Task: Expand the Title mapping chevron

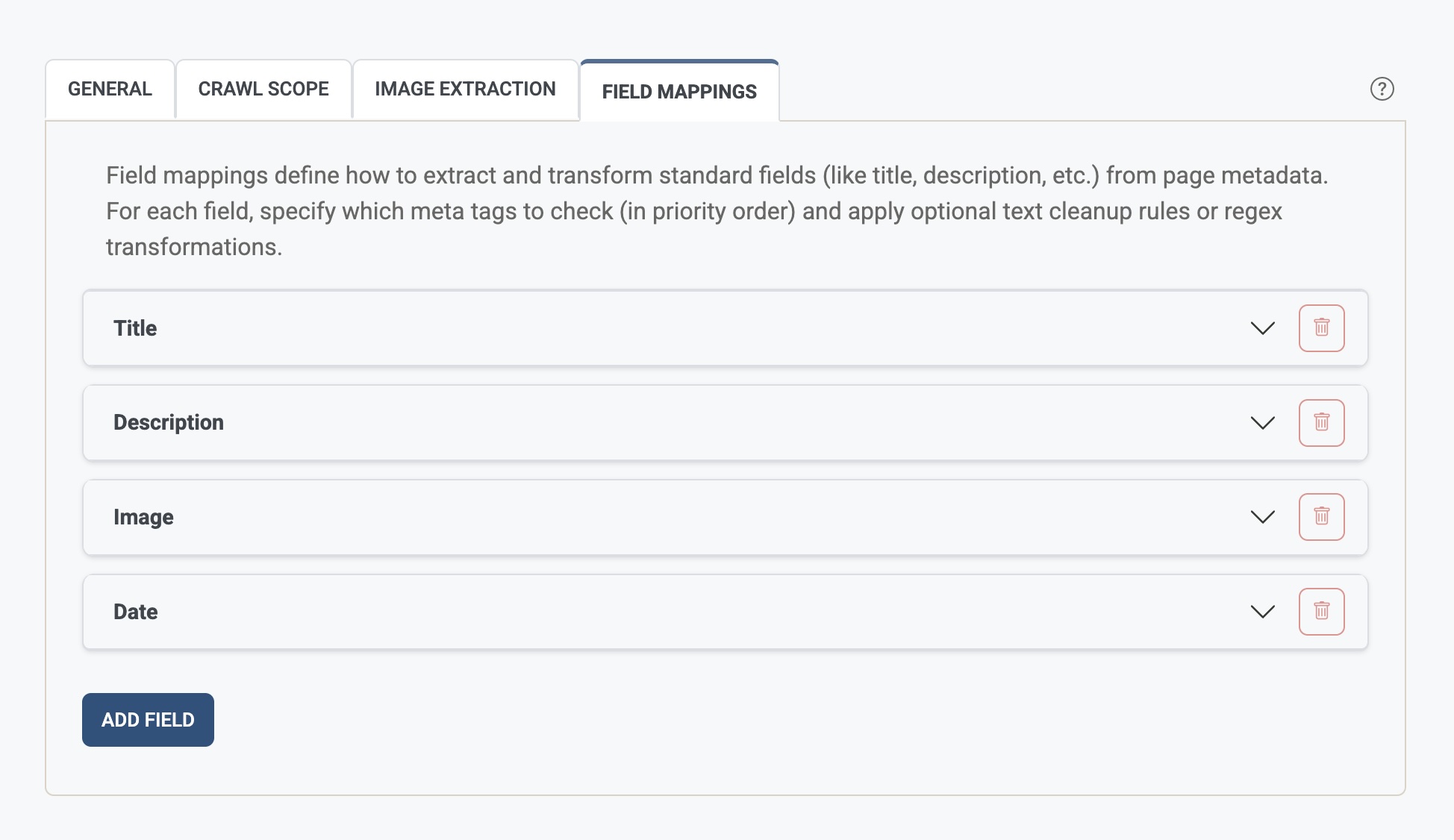Action: [x=1262, y=328]
